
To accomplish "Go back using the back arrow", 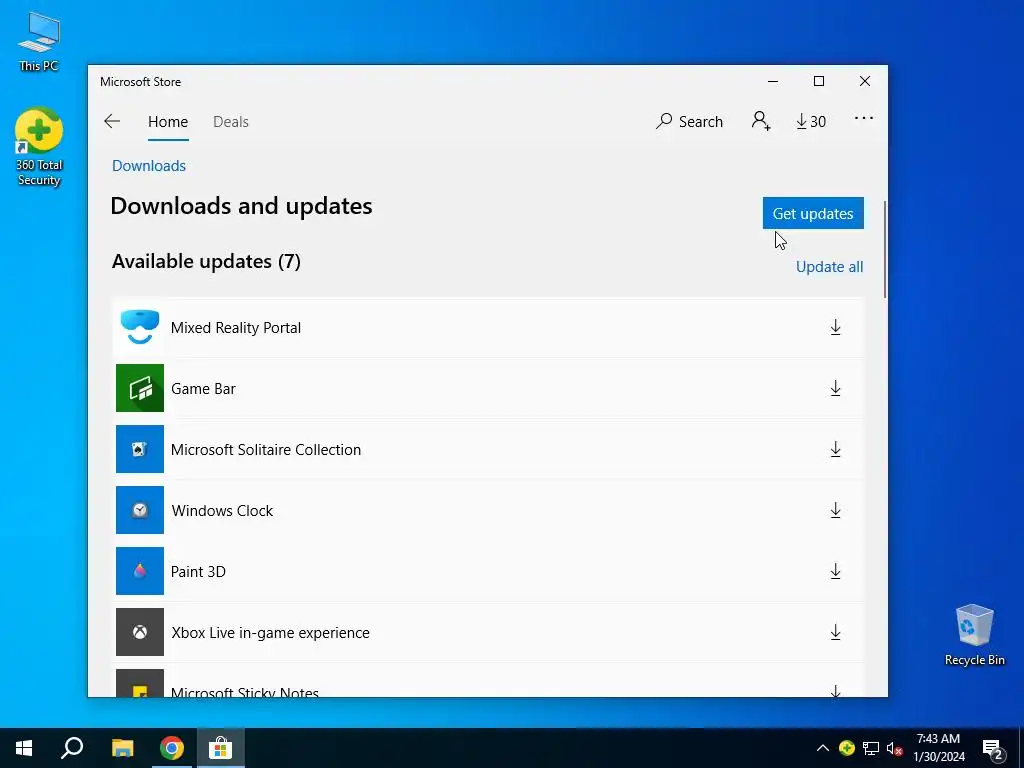I will (x=112, y=121).
